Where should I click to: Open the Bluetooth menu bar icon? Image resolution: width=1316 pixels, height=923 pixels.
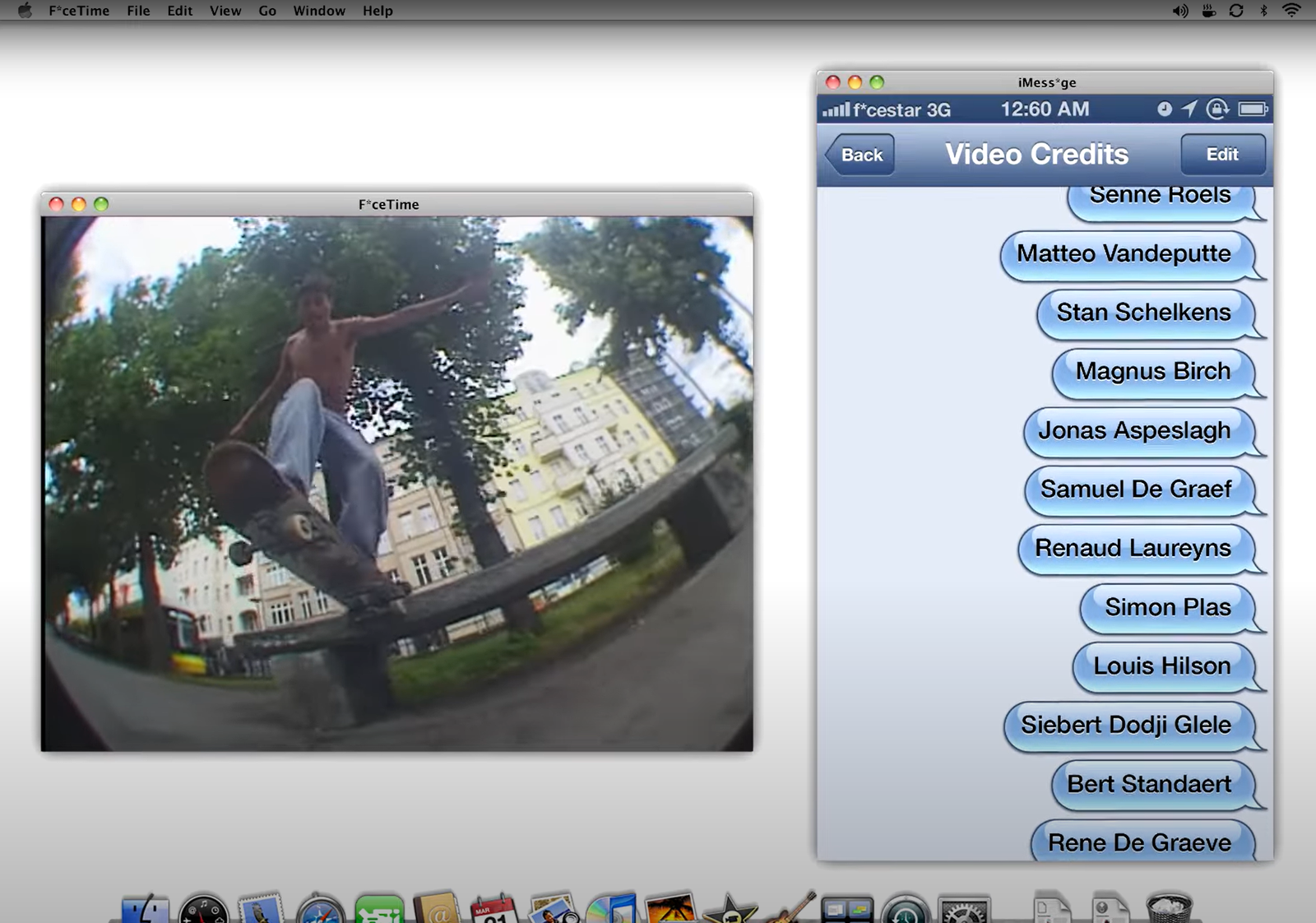point(1264,11)
